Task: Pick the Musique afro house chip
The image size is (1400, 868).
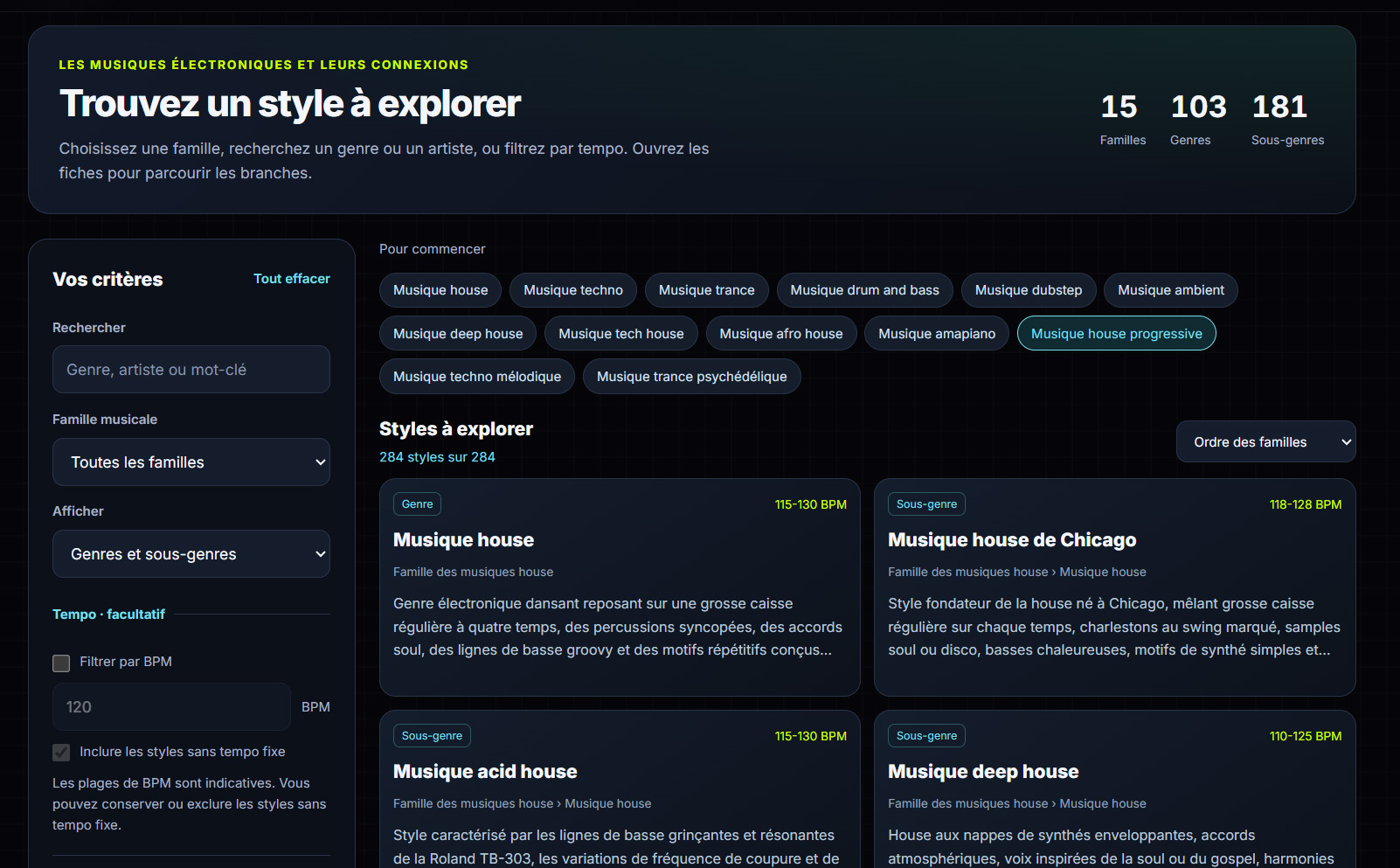Action: point(781,334)
